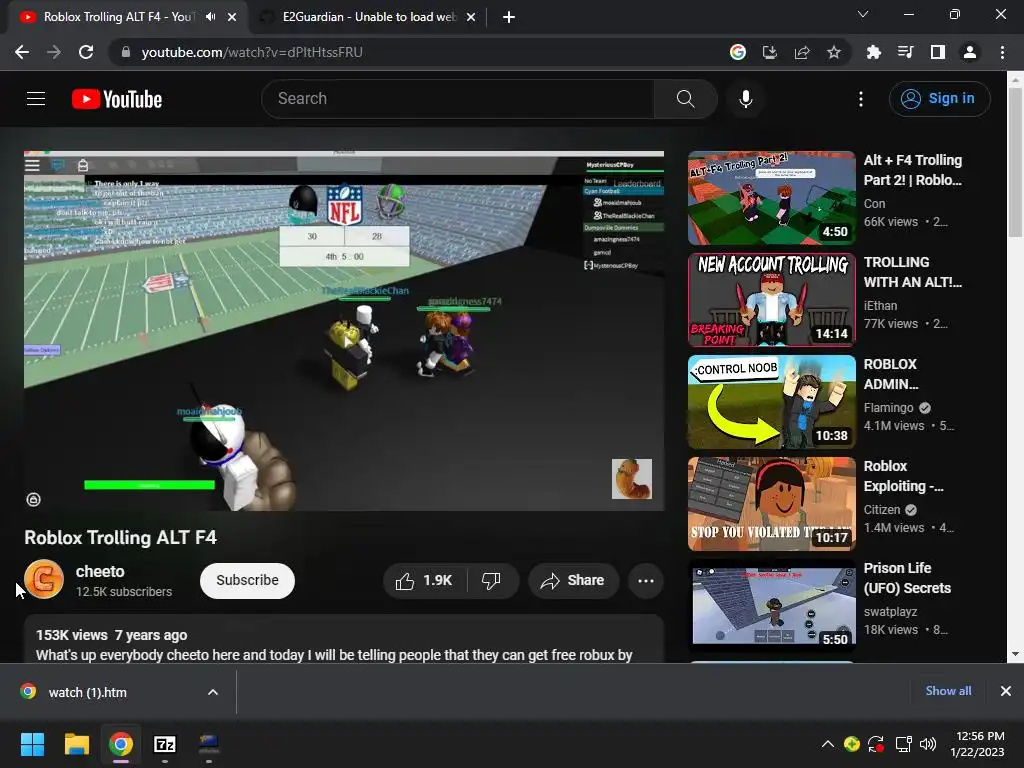Open the network icon in system tray

(x=903, y=744)
